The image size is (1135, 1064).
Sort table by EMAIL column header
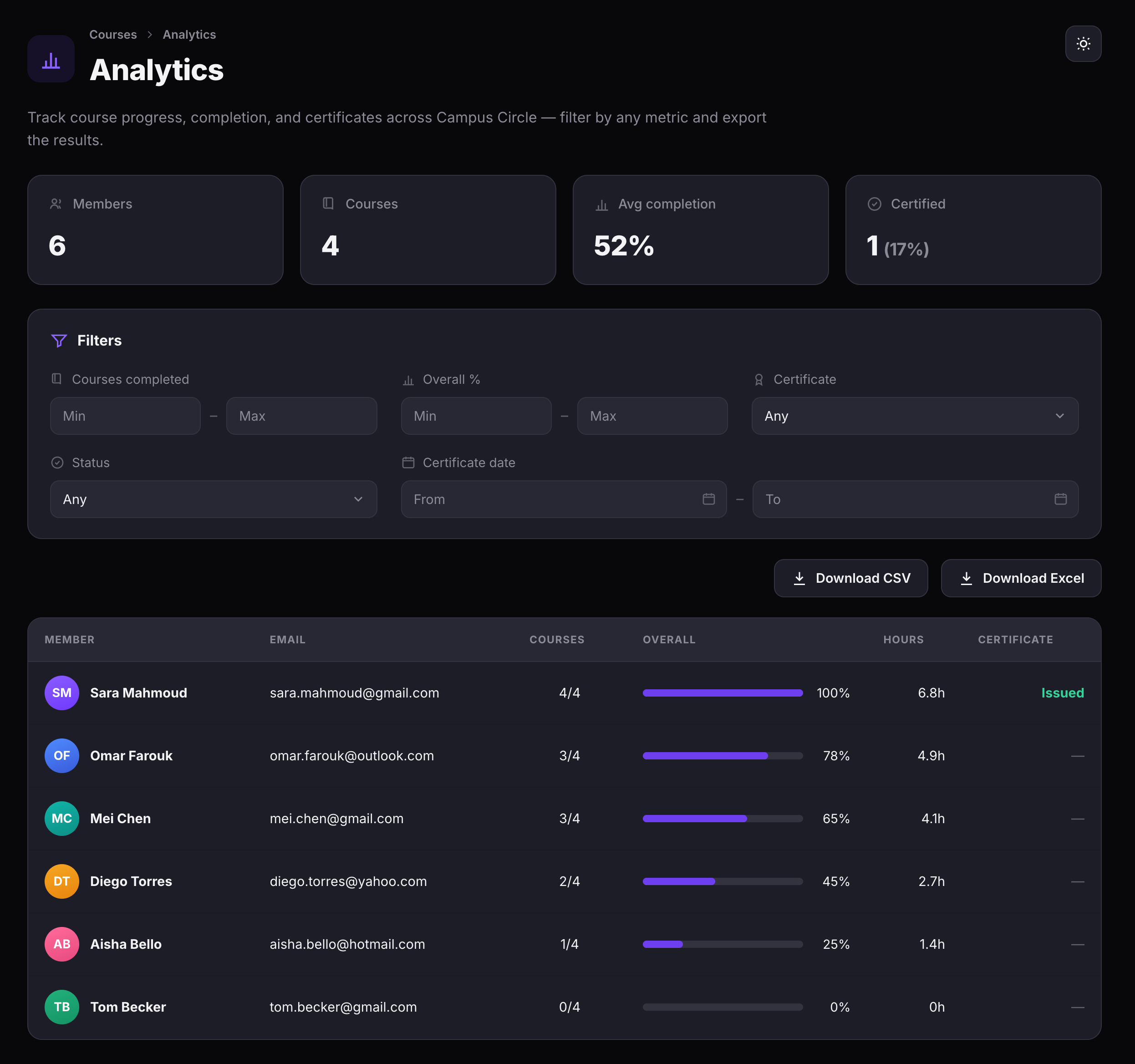(x=288, y=640)
